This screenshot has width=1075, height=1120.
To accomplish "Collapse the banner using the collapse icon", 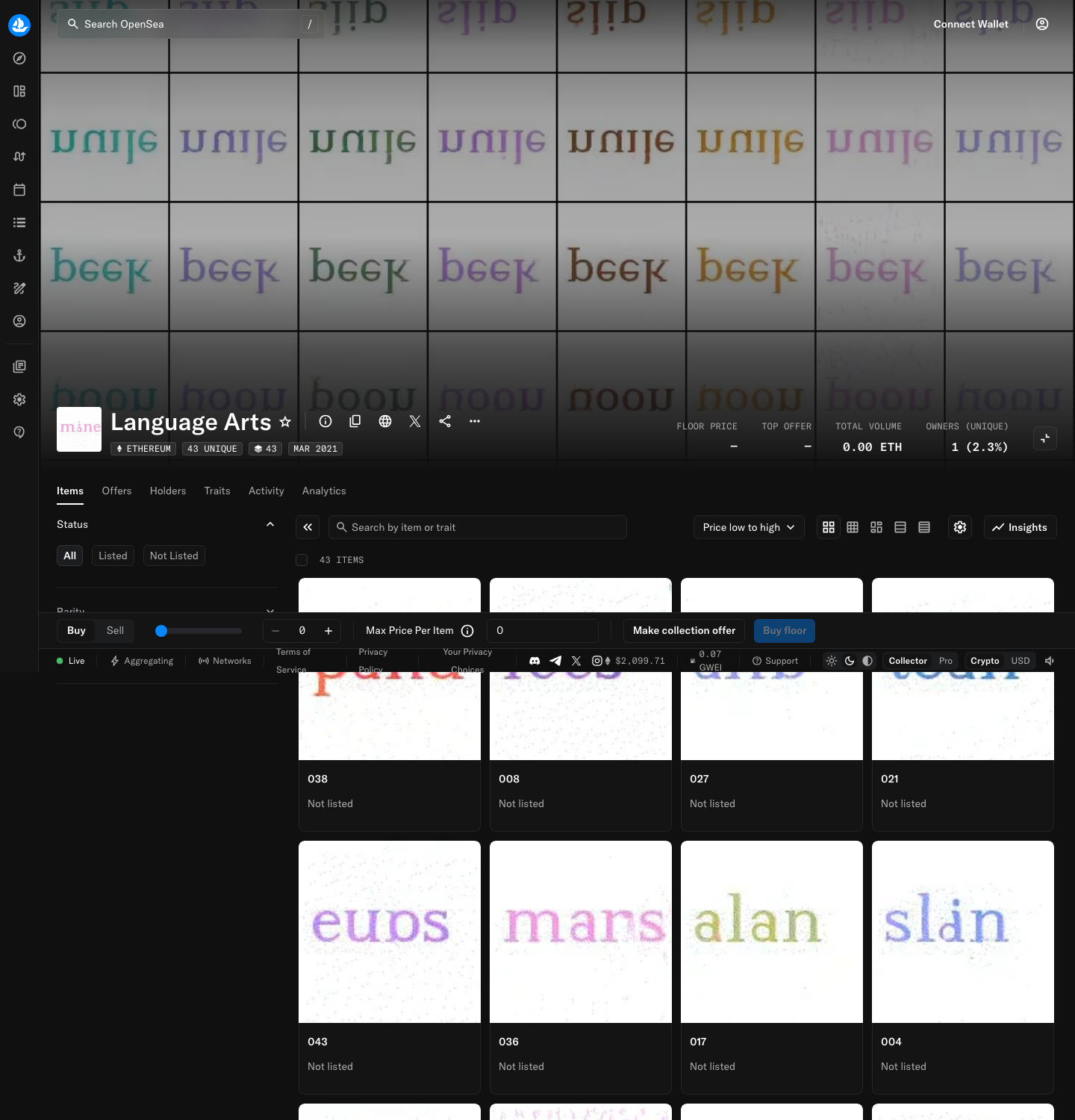I will click(x=1045, y=438).
